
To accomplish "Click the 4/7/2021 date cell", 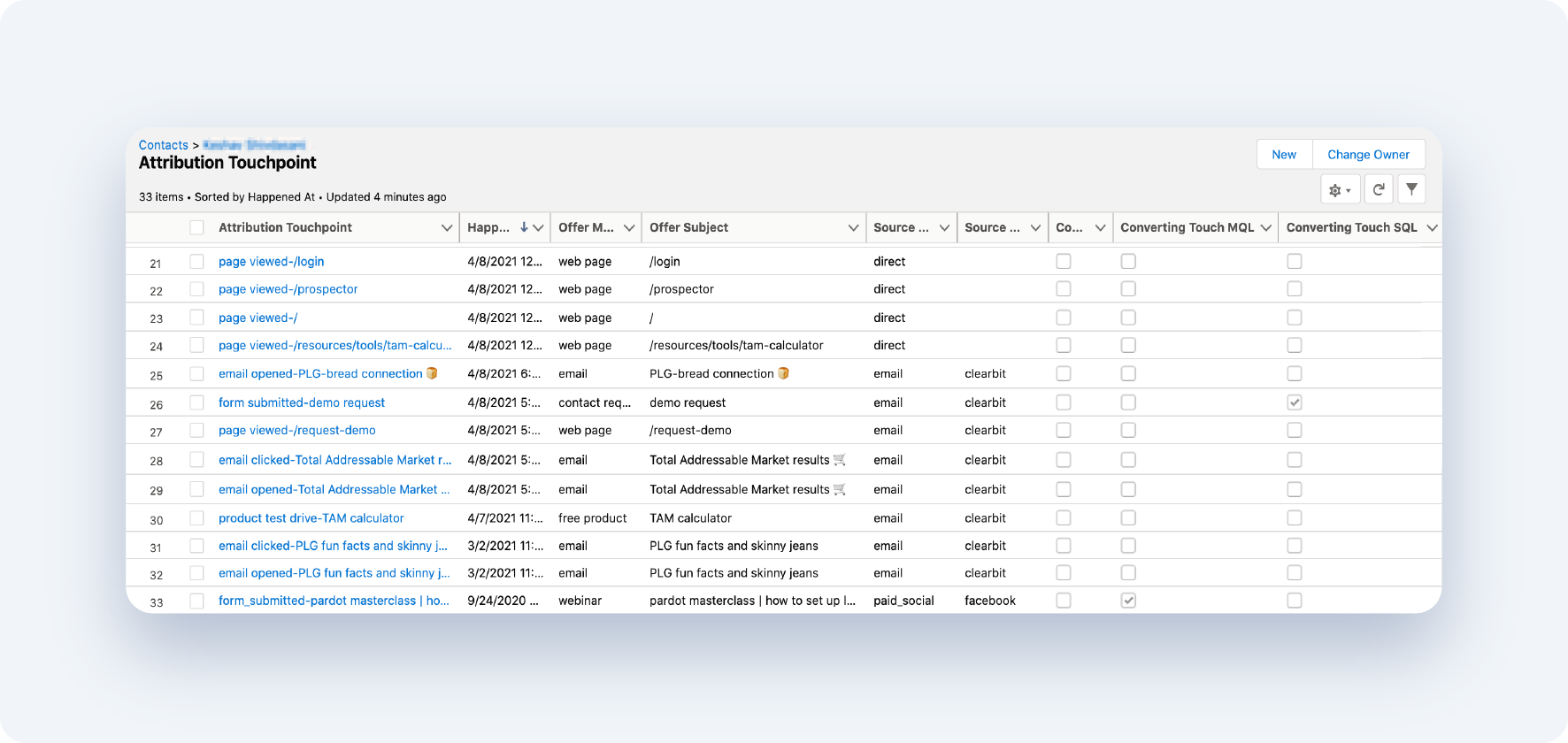I will coord(505,518).
